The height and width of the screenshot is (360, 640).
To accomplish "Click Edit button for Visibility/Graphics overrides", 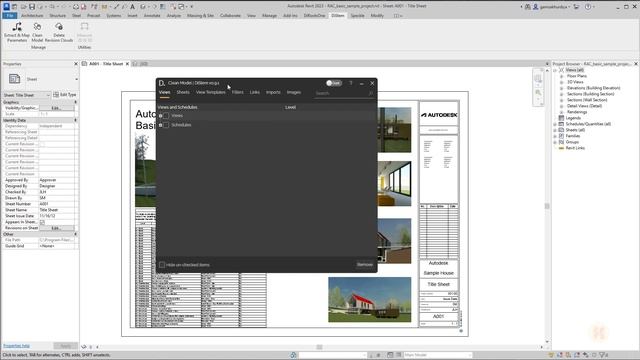I will [57, 108].
